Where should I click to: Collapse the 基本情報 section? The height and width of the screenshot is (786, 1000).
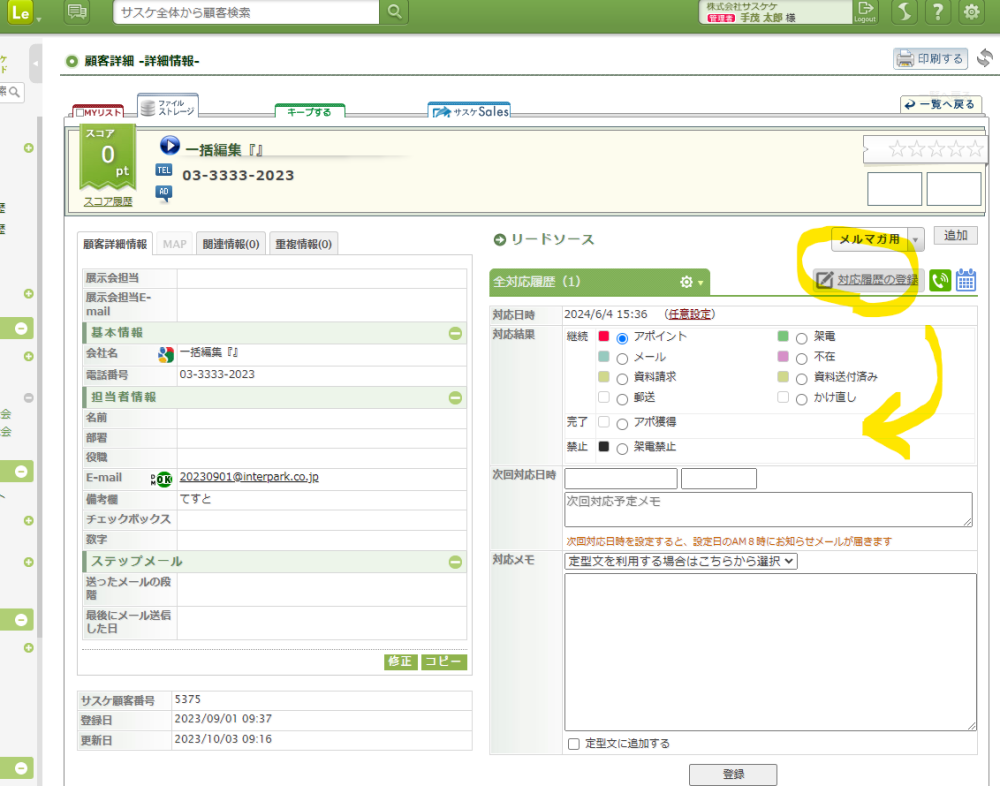click(455, 333)
